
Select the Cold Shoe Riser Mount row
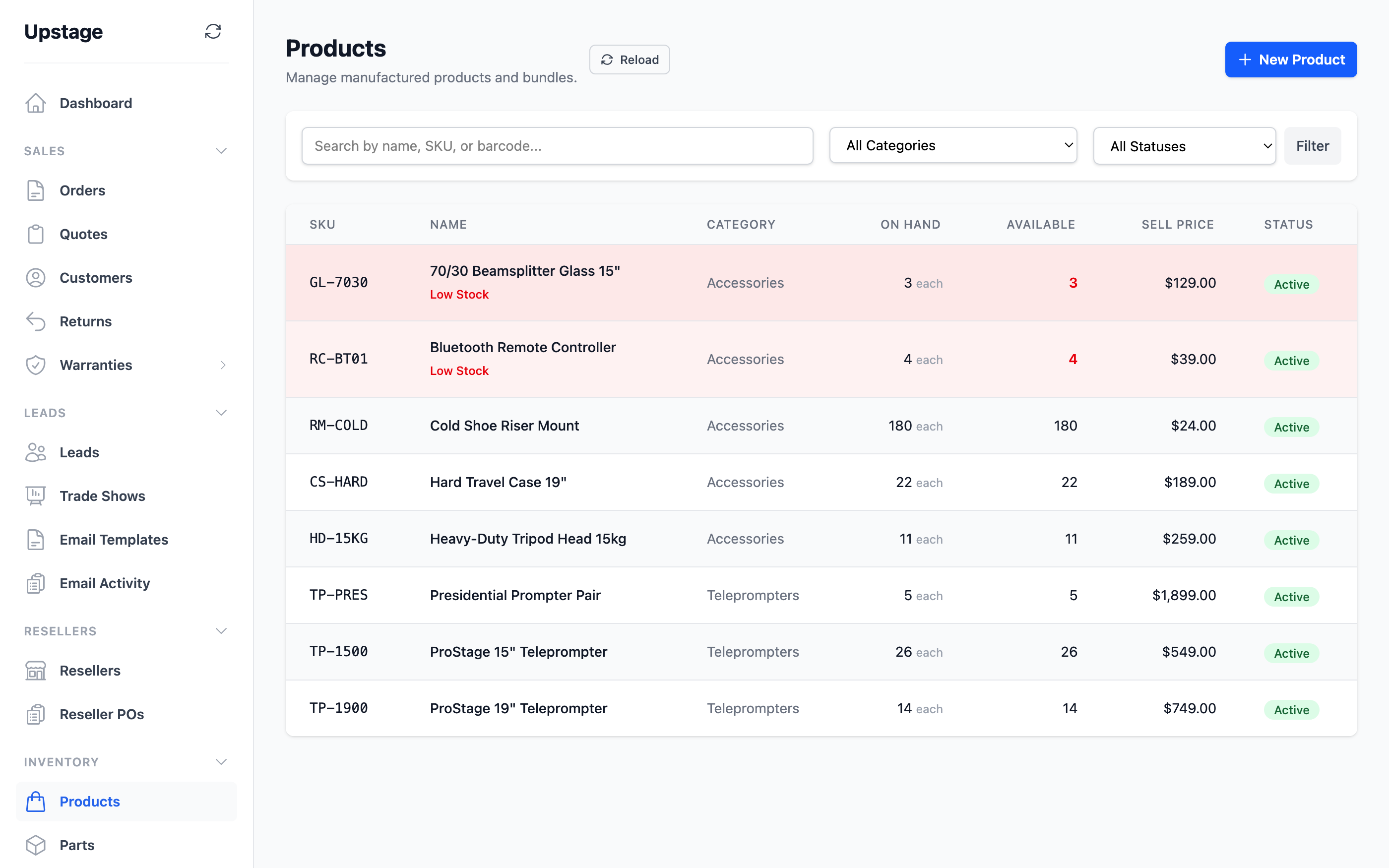[x=821, y=426]
